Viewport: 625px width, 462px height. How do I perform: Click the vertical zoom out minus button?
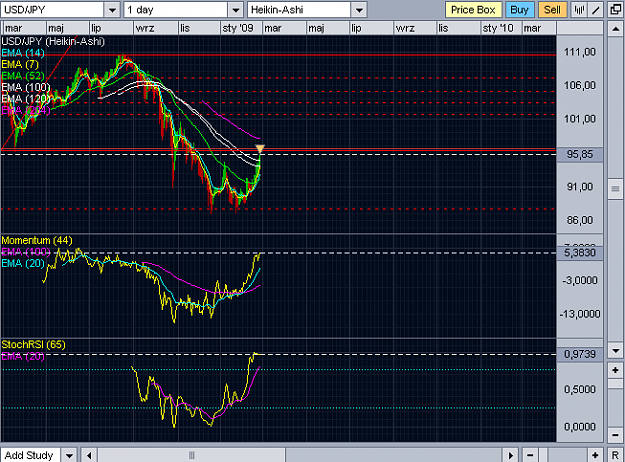coord(615,435)
